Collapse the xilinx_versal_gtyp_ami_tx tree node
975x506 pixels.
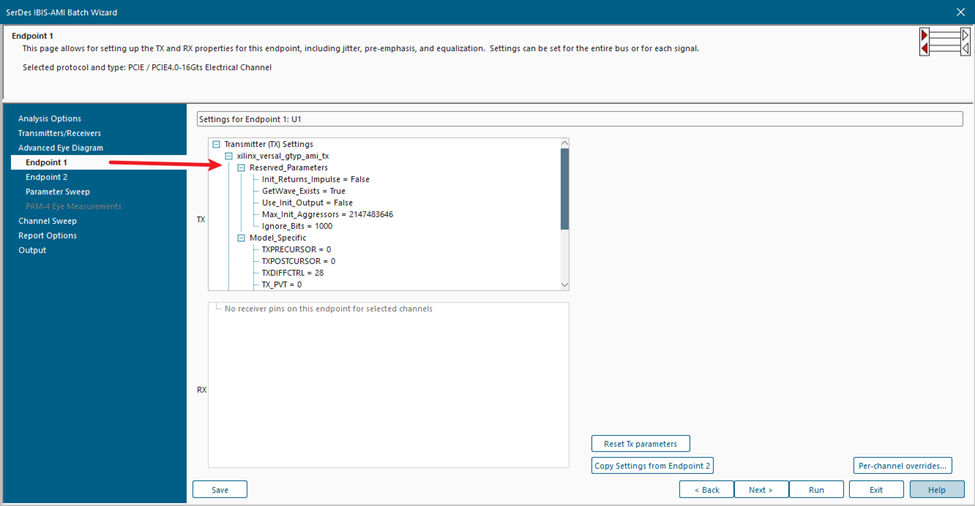point(229,156)
